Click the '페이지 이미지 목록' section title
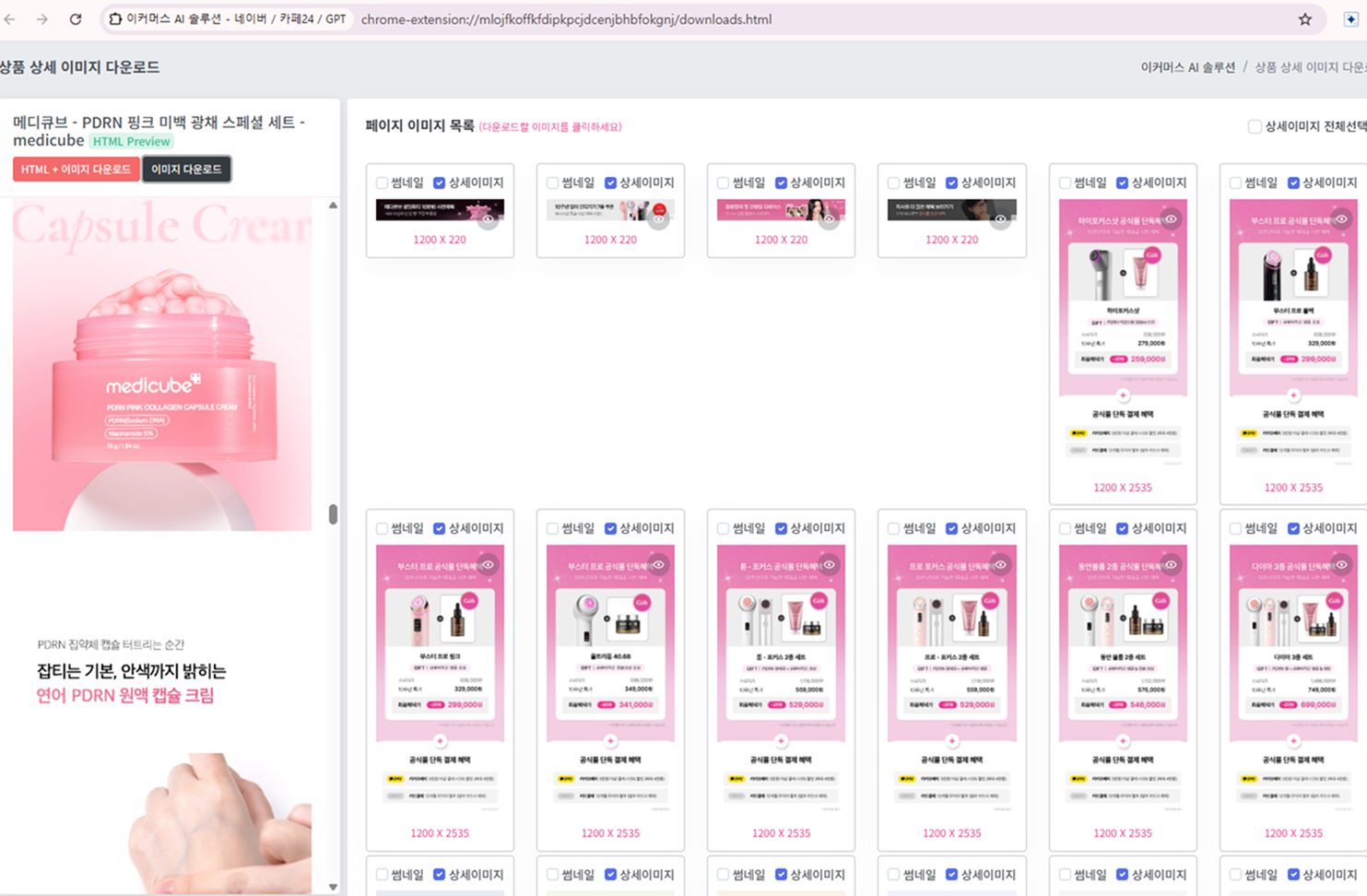Viewport: 1367px width, 896px height. [x=419, y=126]
